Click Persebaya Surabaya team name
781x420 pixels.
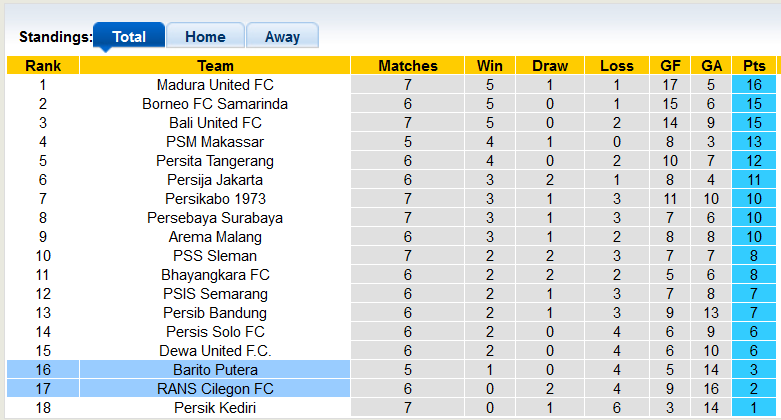(x=215, y=218)
